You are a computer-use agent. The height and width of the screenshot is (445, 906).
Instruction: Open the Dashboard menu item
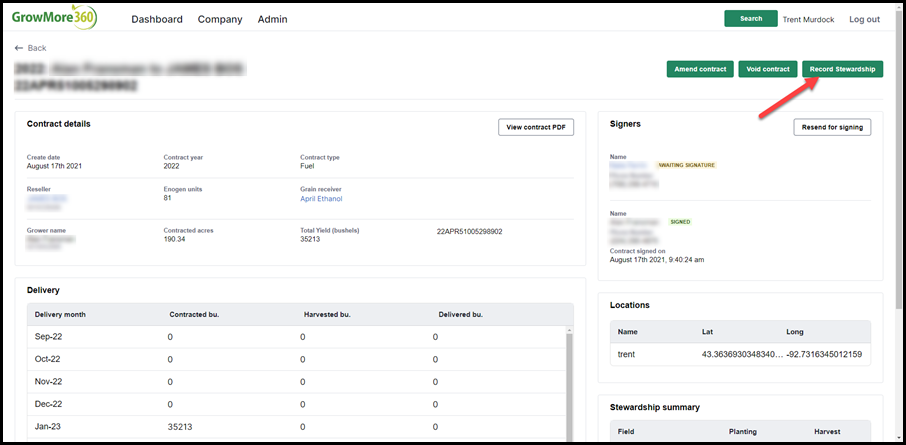(x=157, y=19)
